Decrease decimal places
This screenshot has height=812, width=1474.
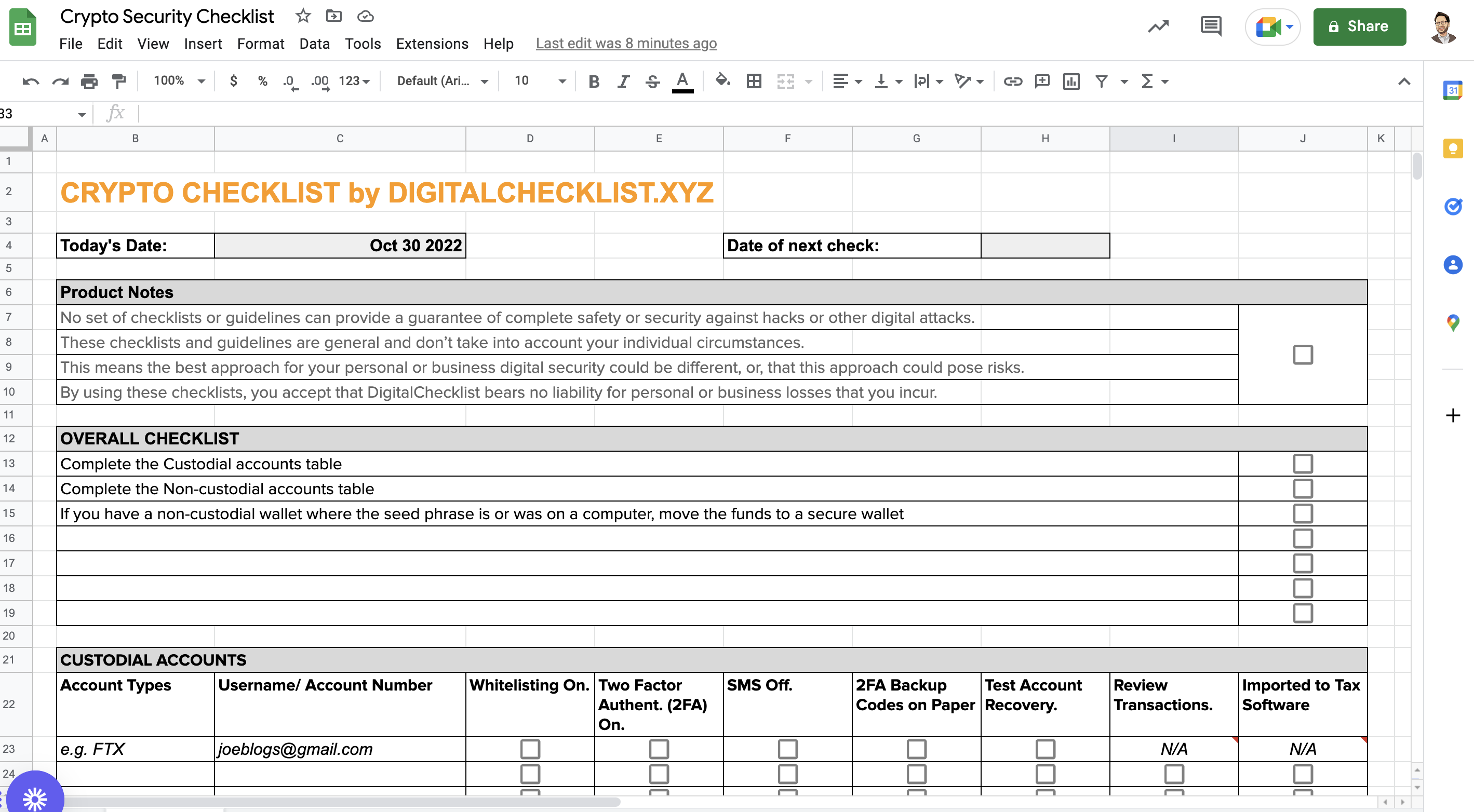(291, 82)
